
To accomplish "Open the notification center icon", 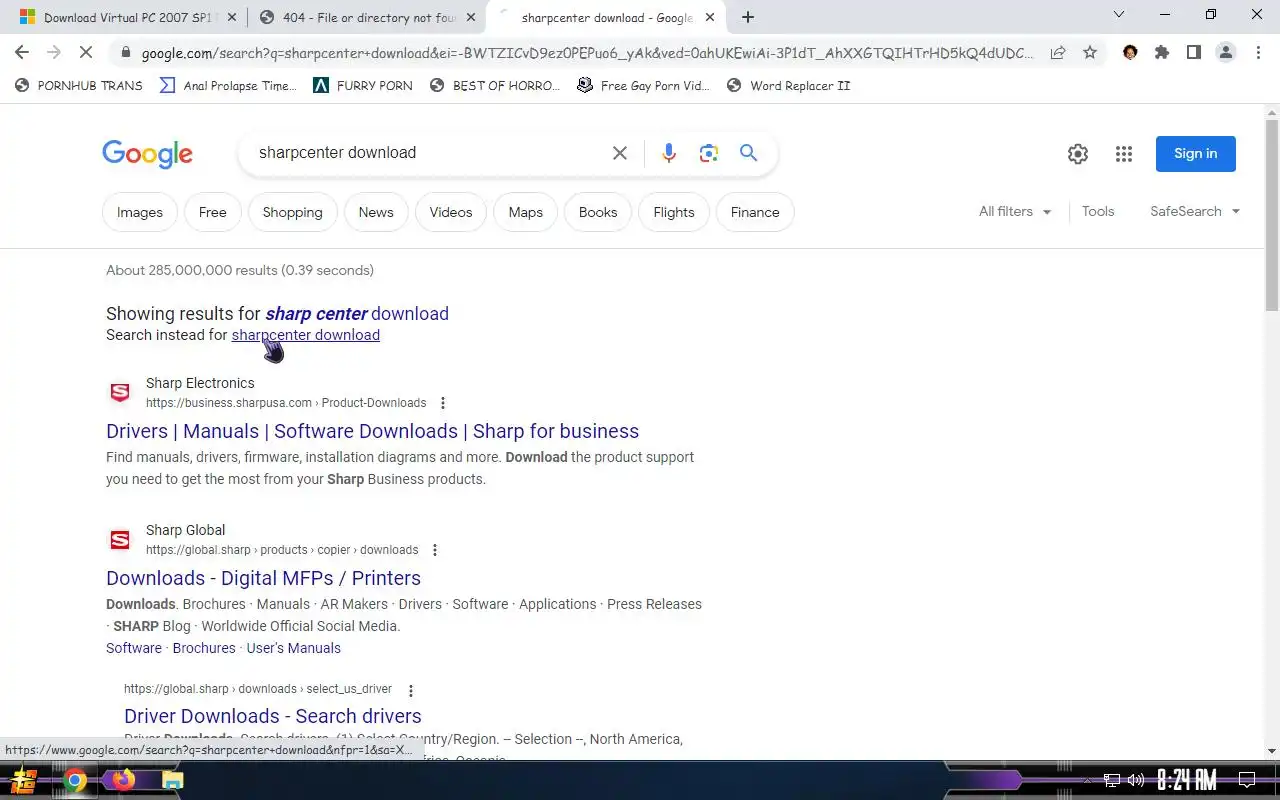I will (1247, 780).
